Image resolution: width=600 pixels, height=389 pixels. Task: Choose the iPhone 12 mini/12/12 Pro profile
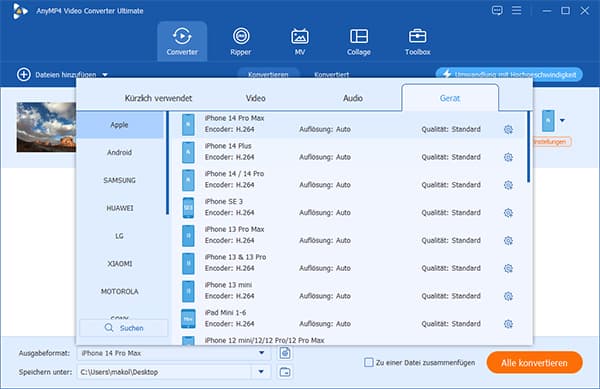coord(349,340)
